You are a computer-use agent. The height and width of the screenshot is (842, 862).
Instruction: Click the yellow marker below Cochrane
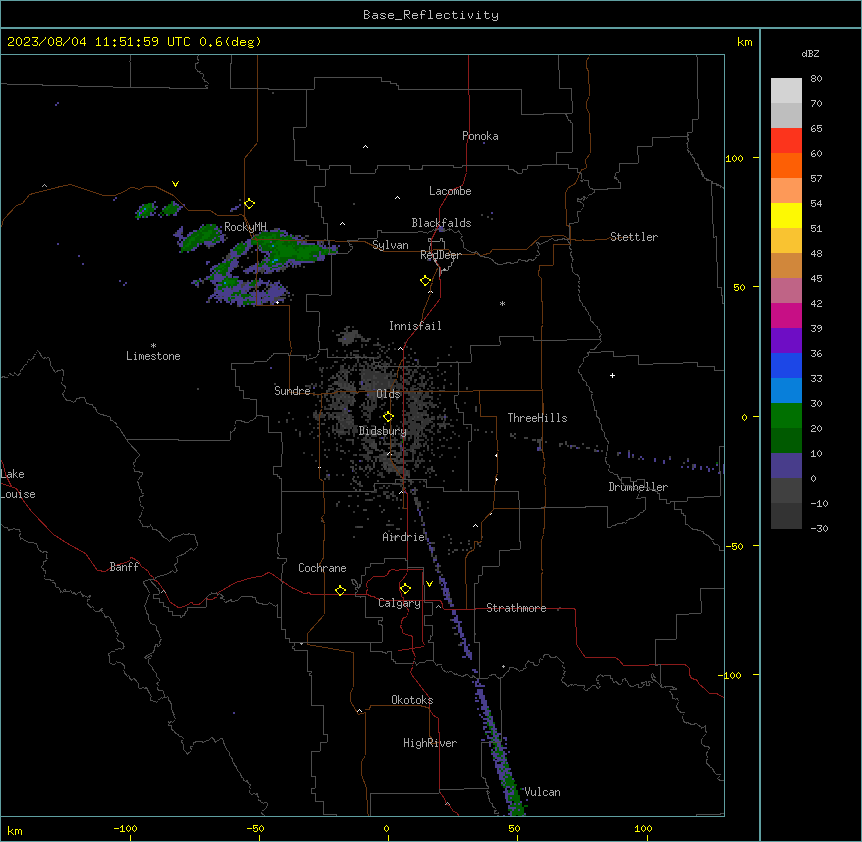[x=340, y=590]
